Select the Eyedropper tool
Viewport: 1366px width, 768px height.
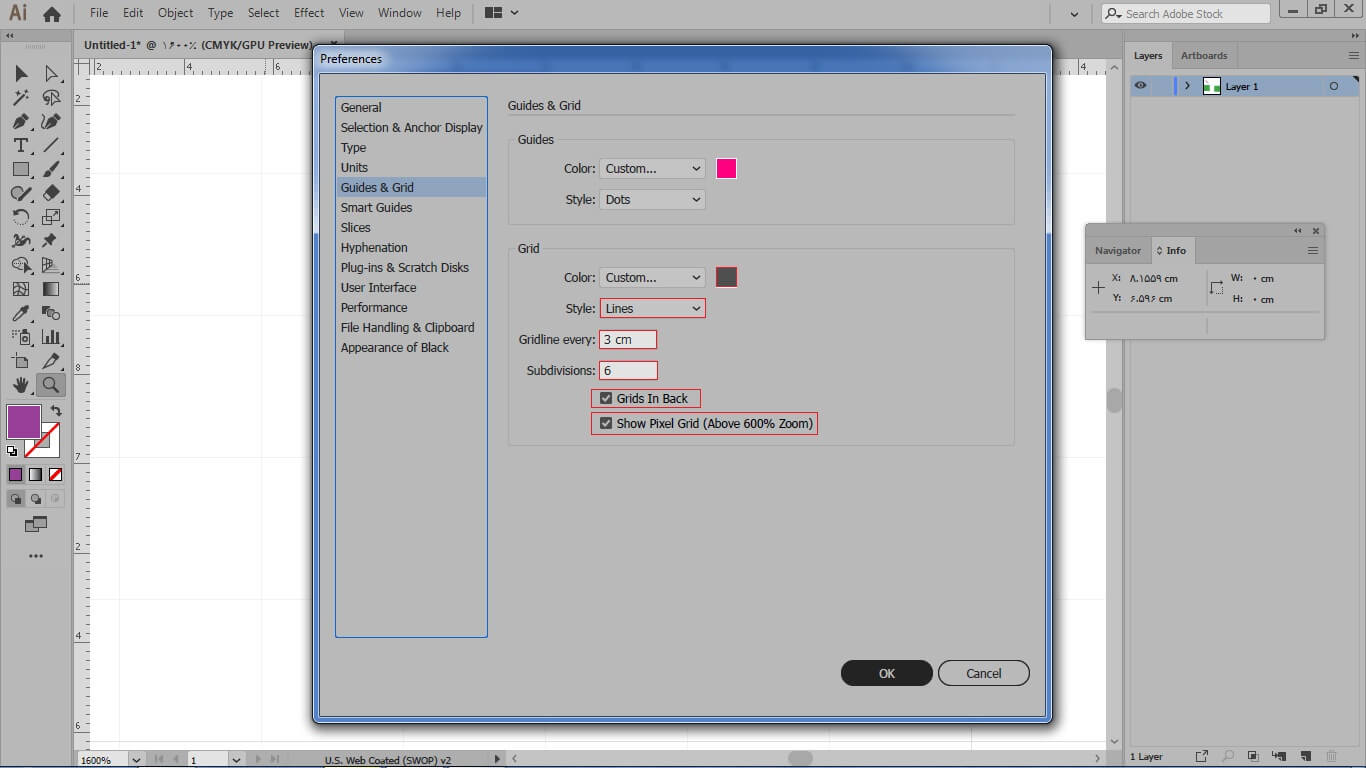pyautogui.click(x=20, y=313)
